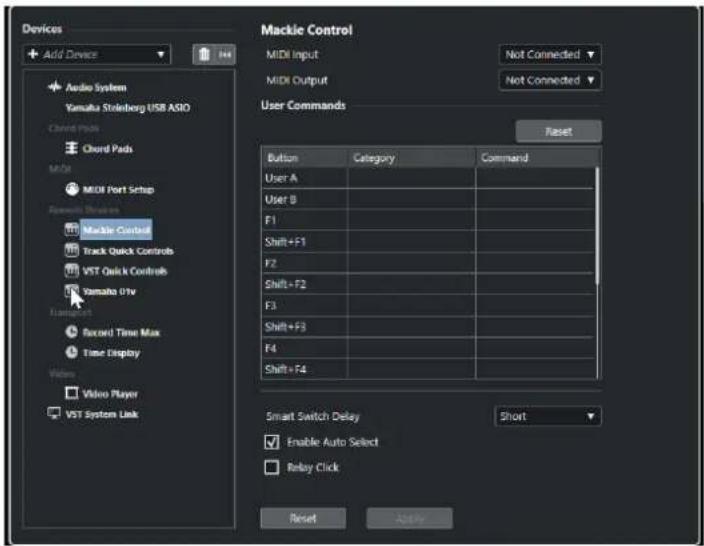Viewport: 704px width, 546px height.
Task: Click the VST Quick Controls icon
Action: click(71, 271)
